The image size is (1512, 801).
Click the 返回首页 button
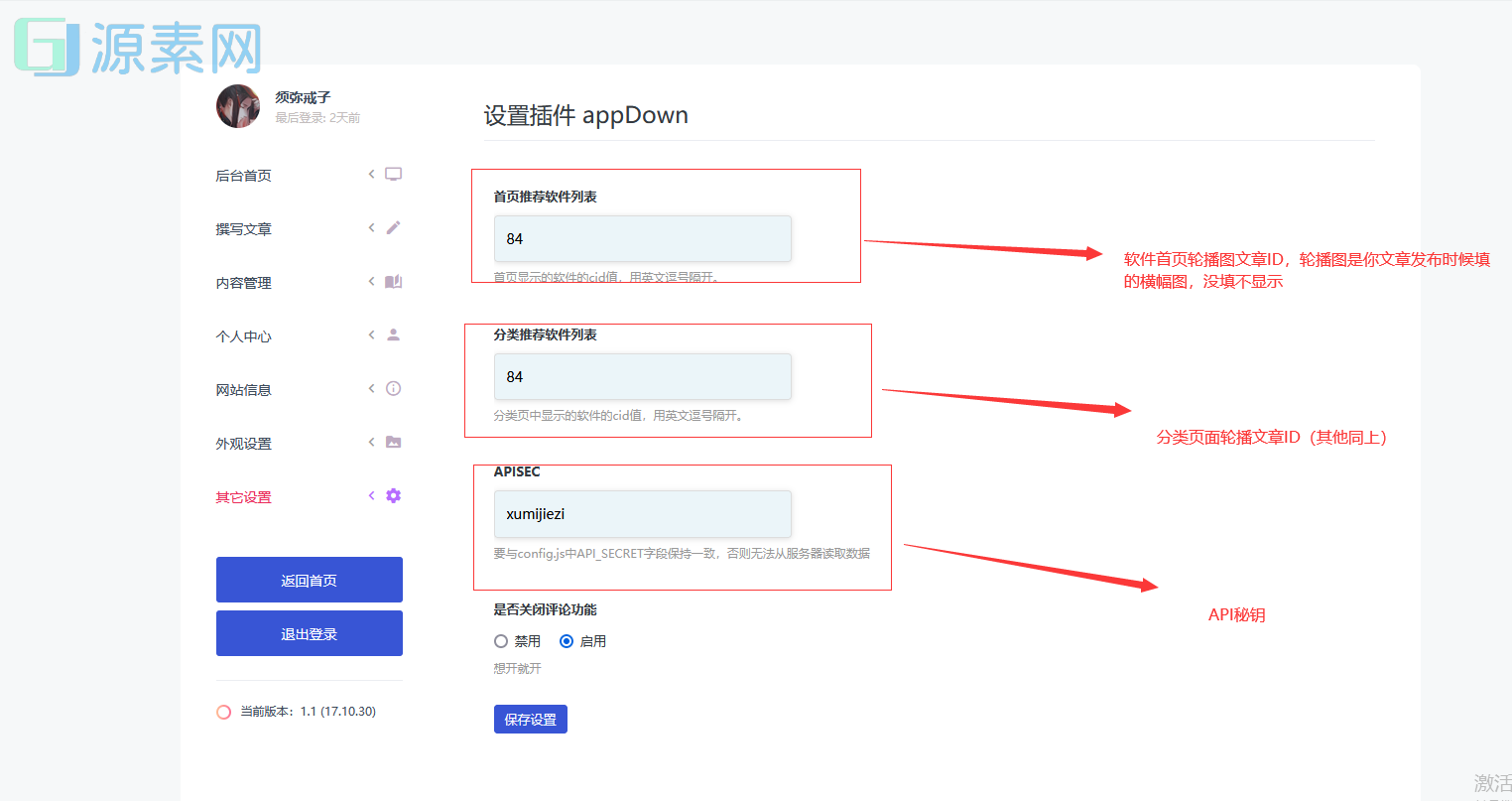click(x=309, y=580)
